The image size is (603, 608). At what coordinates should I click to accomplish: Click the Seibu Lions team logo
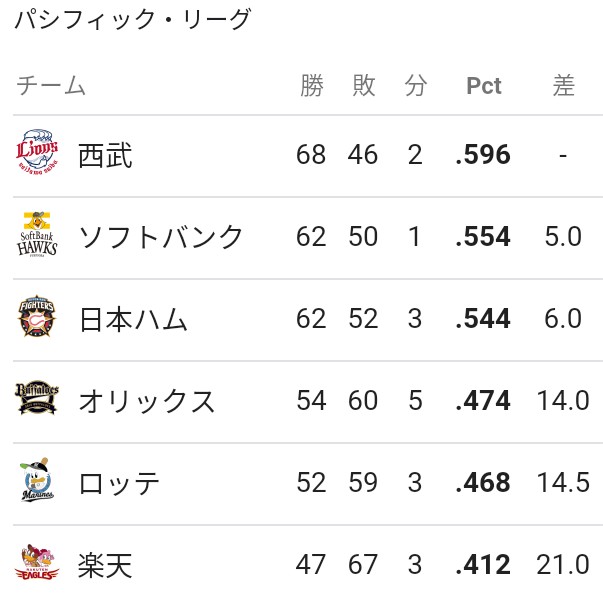click(37, 152)
